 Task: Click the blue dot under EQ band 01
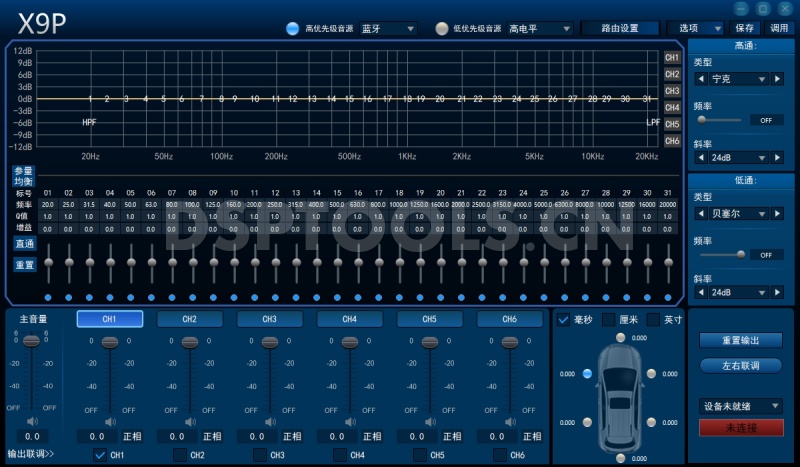(x=48, y=297)
